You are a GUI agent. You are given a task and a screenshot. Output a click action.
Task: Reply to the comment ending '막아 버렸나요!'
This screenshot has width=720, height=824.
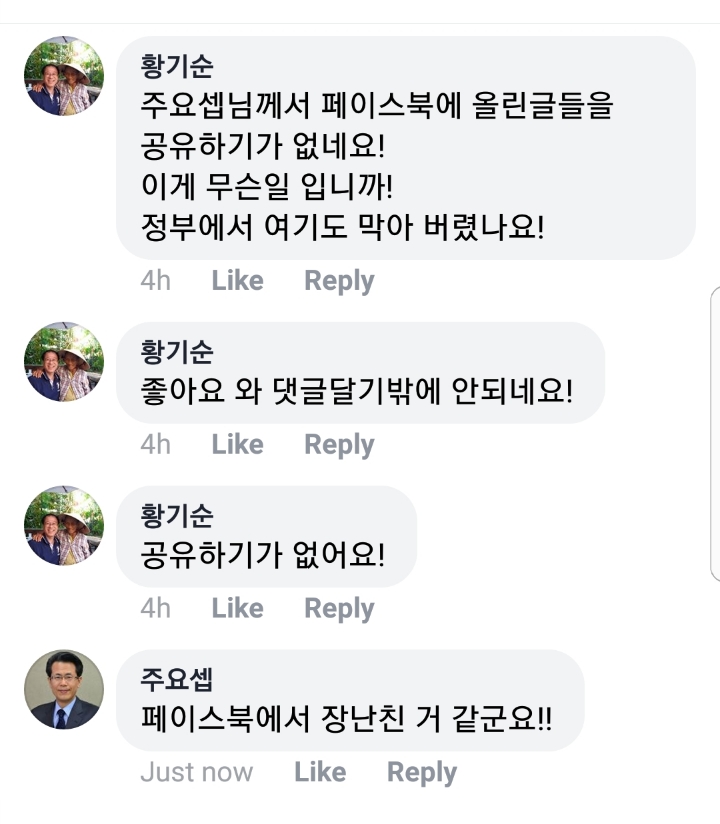(x=339, y=281)
